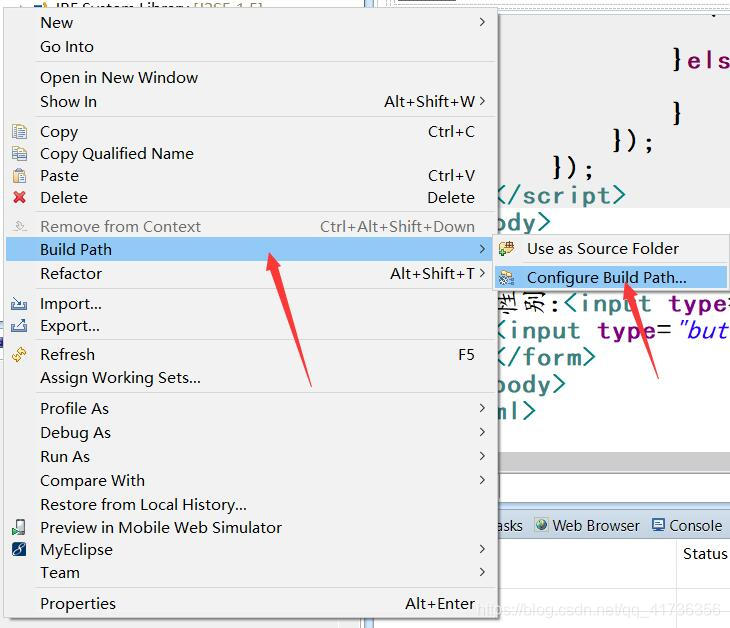Image resolution: width=730 pixels, height=628 pixels.
Task: Expand the Profile As submenu arrow
Action: 482,408
